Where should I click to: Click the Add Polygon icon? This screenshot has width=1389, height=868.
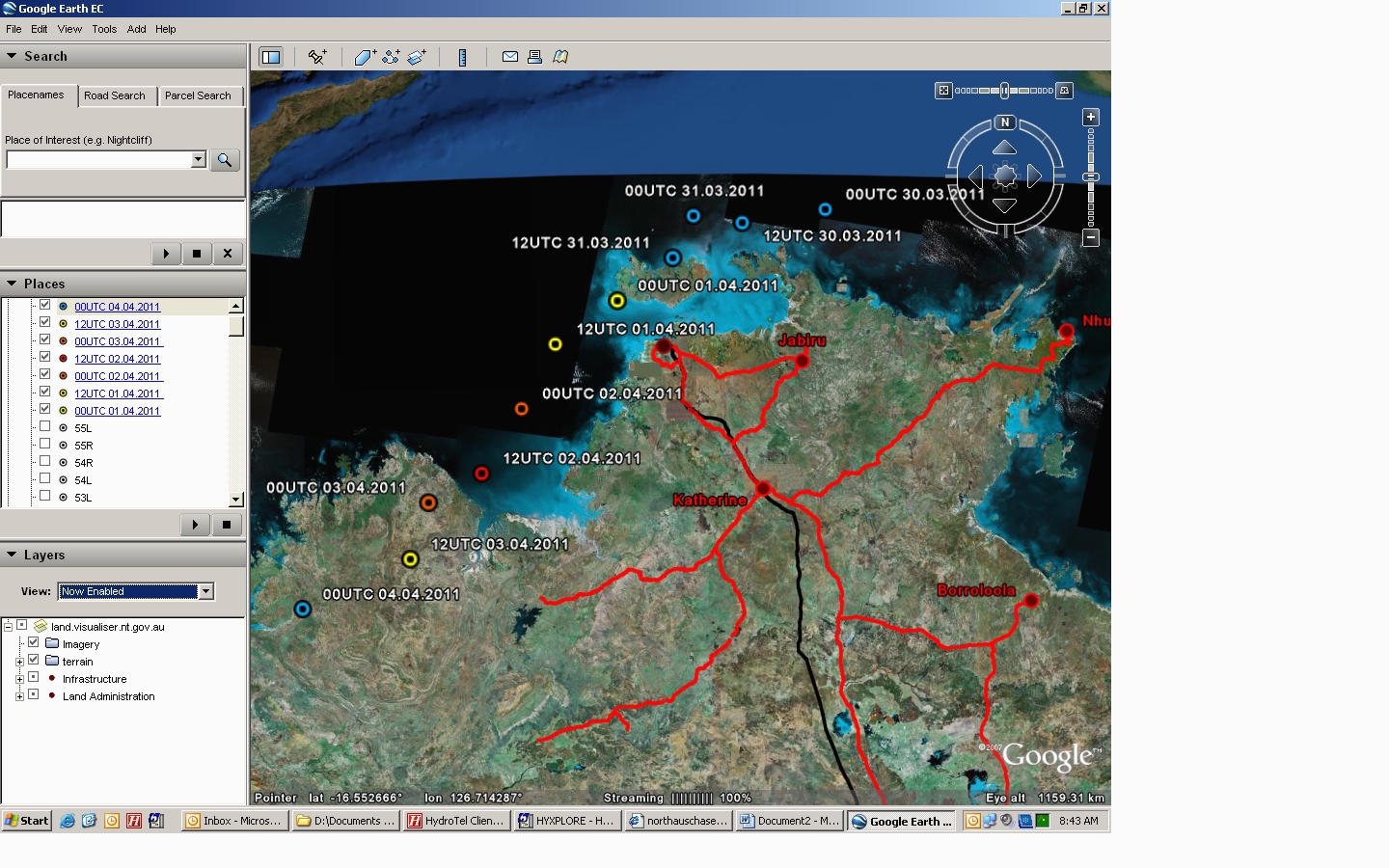click(365, 57)
